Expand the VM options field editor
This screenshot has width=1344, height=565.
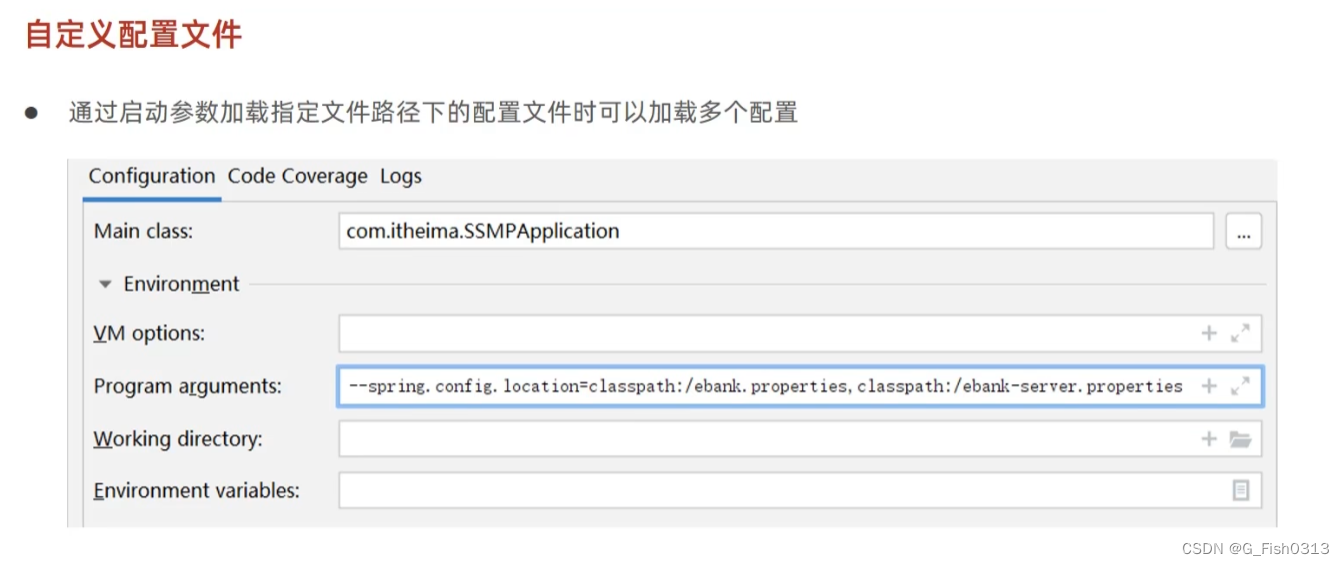pos(1240,333)
